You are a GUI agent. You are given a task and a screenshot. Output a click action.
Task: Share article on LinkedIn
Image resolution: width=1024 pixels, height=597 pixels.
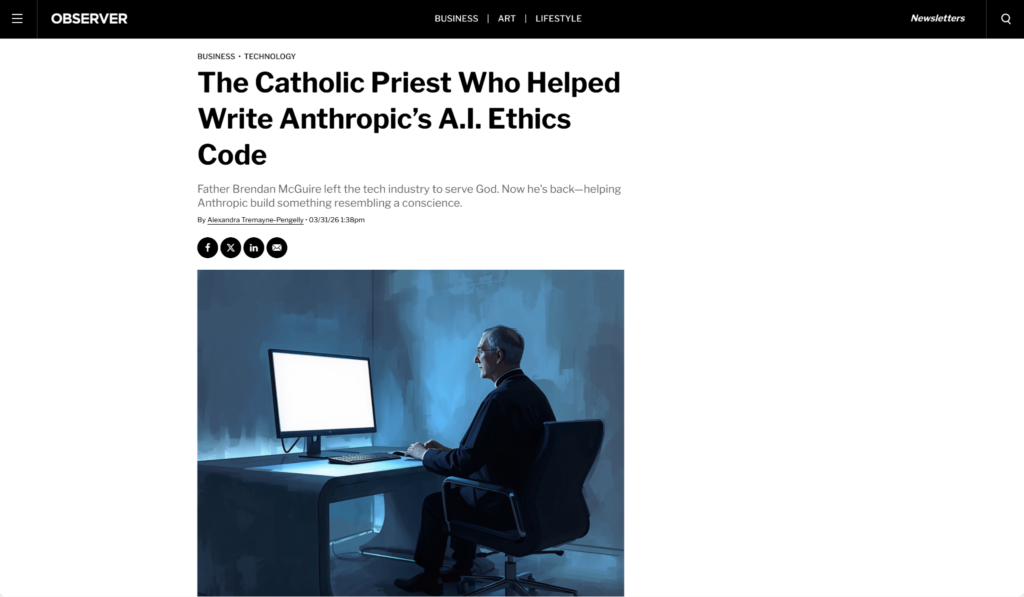(253, 248)
